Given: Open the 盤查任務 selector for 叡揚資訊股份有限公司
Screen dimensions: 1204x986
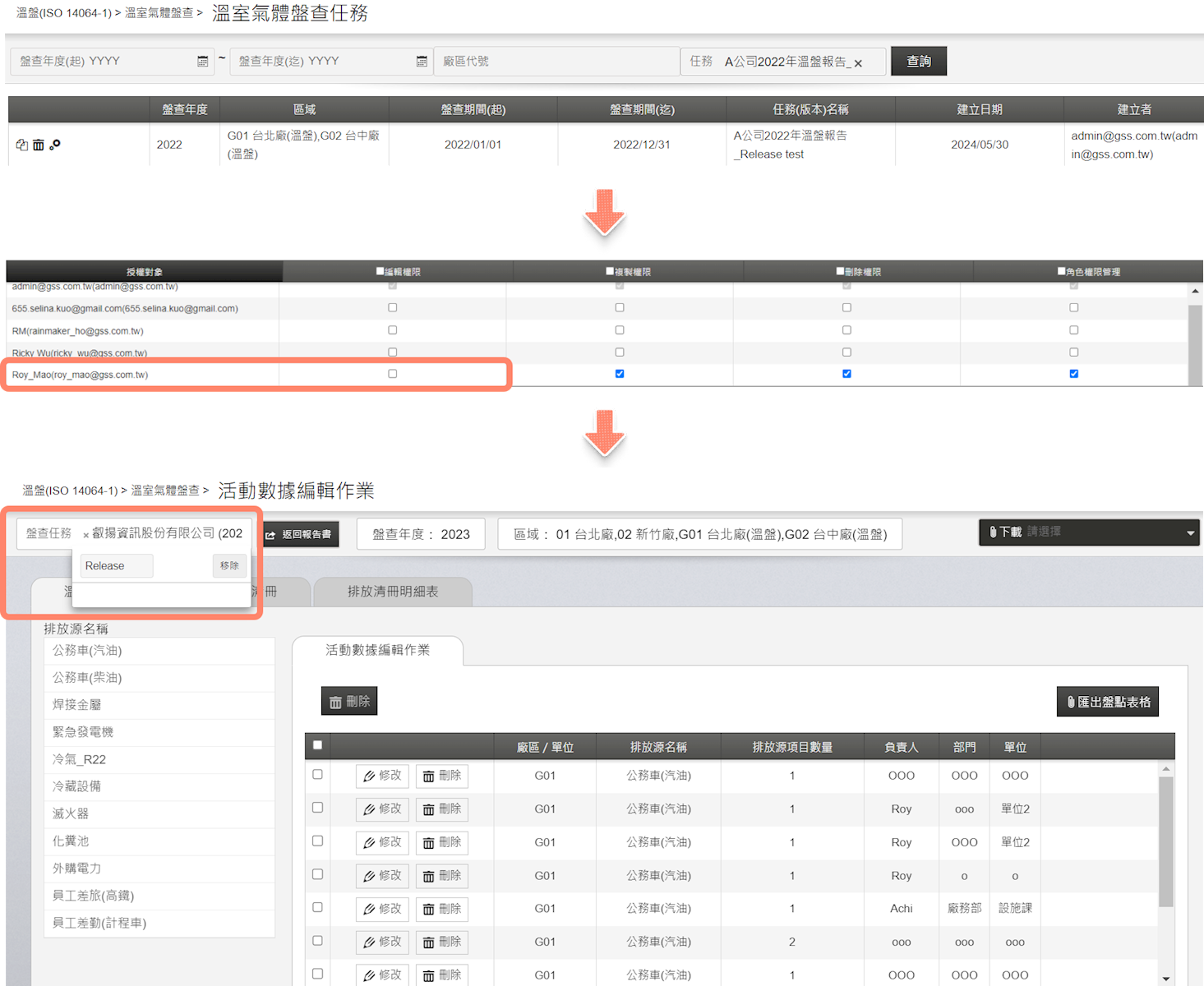Looking at the screenshot, I should [164, 533].
